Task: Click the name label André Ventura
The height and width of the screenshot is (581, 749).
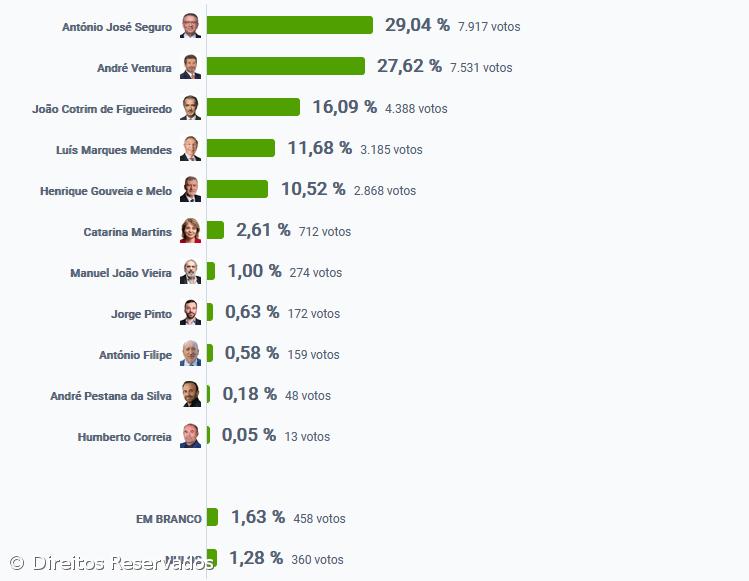Action: coord(134,68)
